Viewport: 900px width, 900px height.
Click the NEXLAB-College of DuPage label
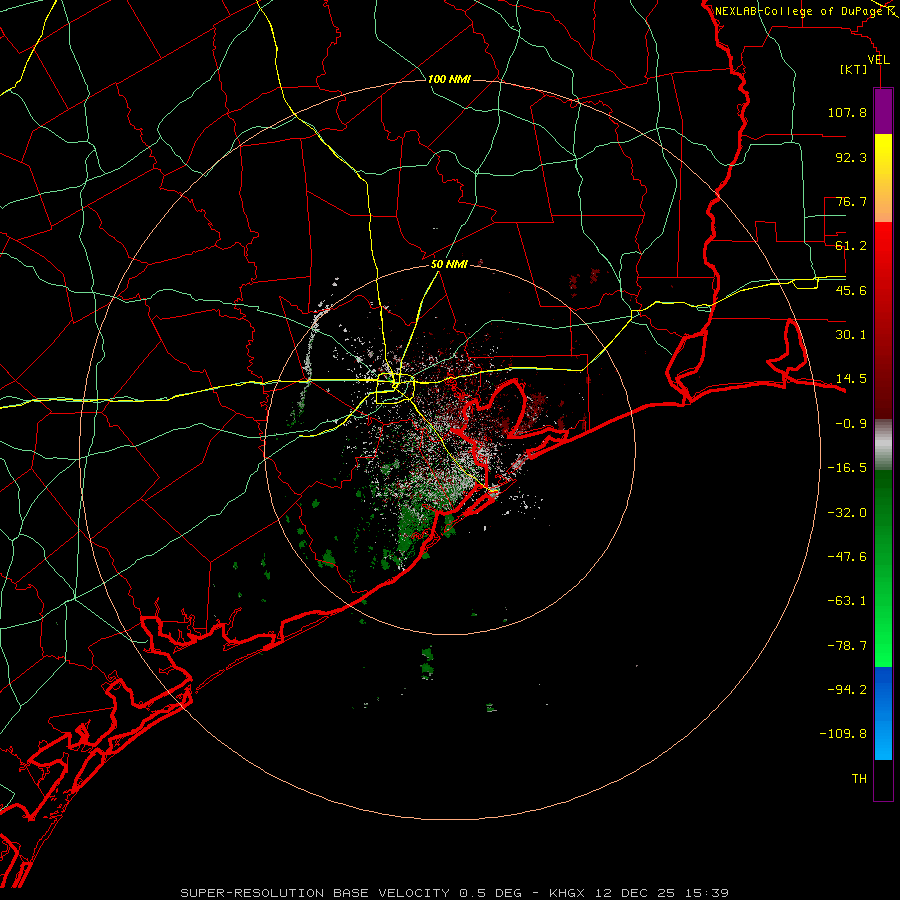coord(800,11)
